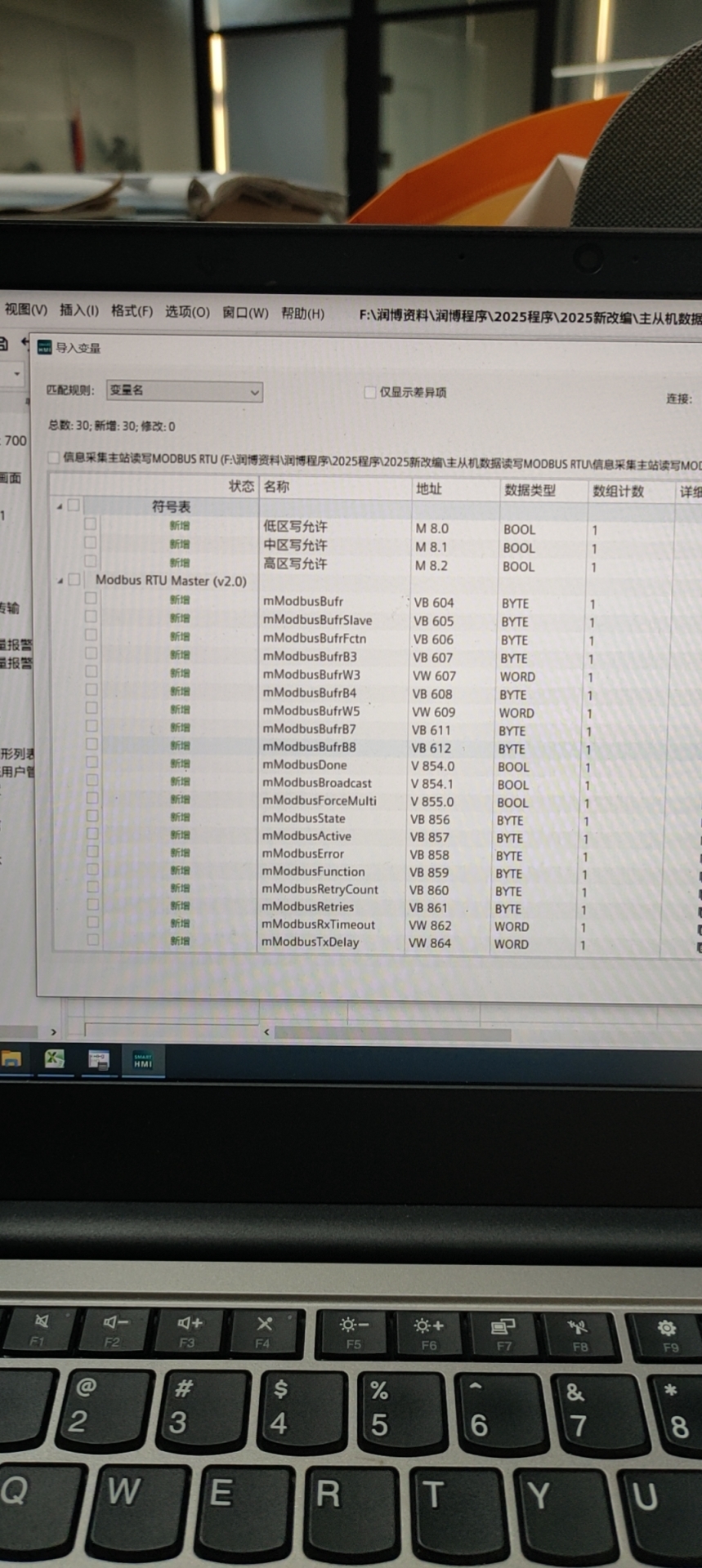Screen dimensions: 702x1568
Task: Click the 数组计数 column header
Action: click(x=618, y=491)
